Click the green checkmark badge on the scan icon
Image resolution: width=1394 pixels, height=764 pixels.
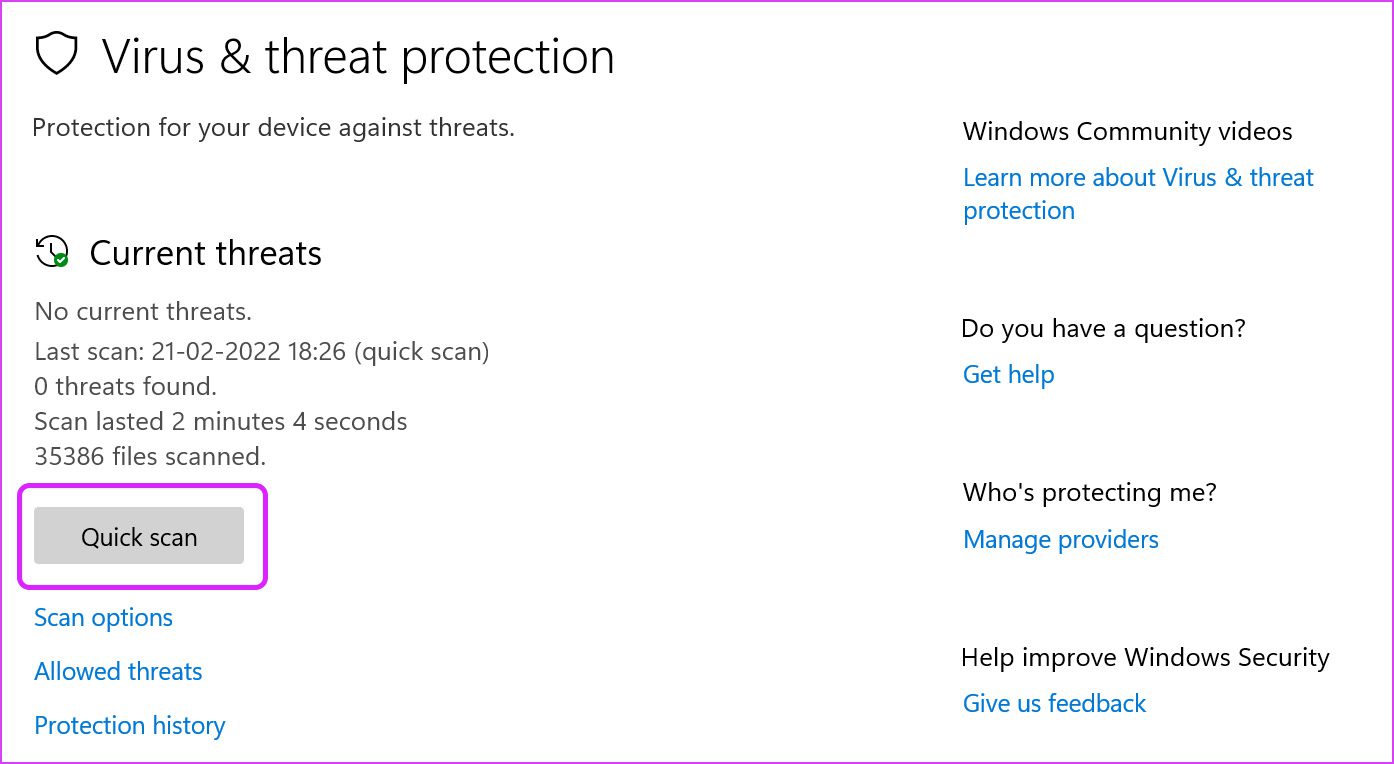point(59,262)
